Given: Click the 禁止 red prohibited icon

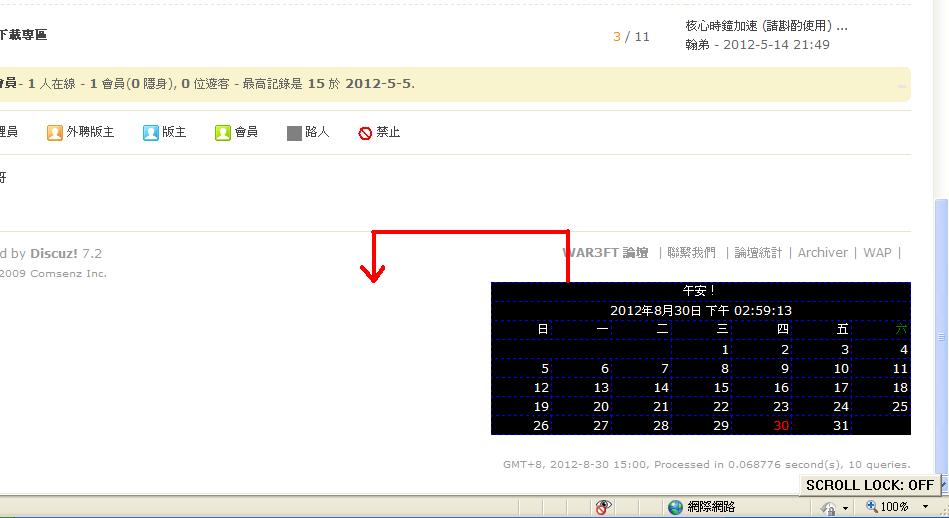Looking at the screenshot, I should [x=365, y=133].
